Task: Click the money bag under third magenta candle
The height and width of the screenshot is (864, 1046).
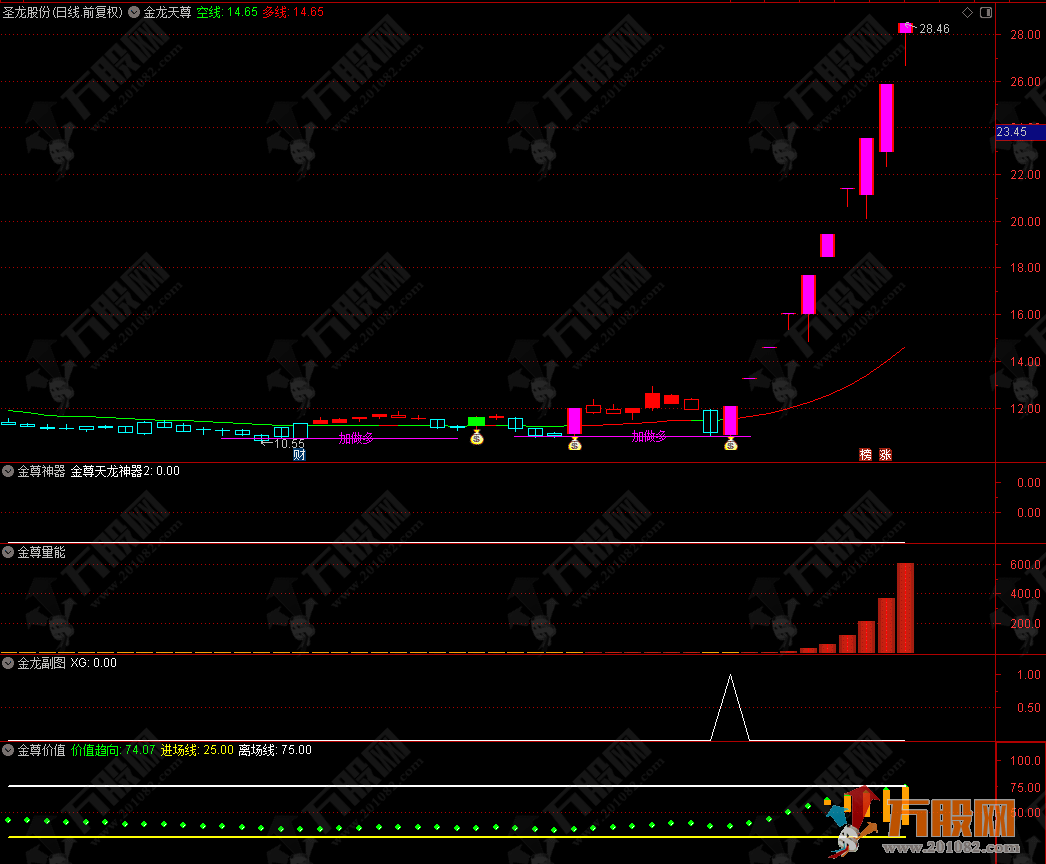Action: tap(730, 444)
